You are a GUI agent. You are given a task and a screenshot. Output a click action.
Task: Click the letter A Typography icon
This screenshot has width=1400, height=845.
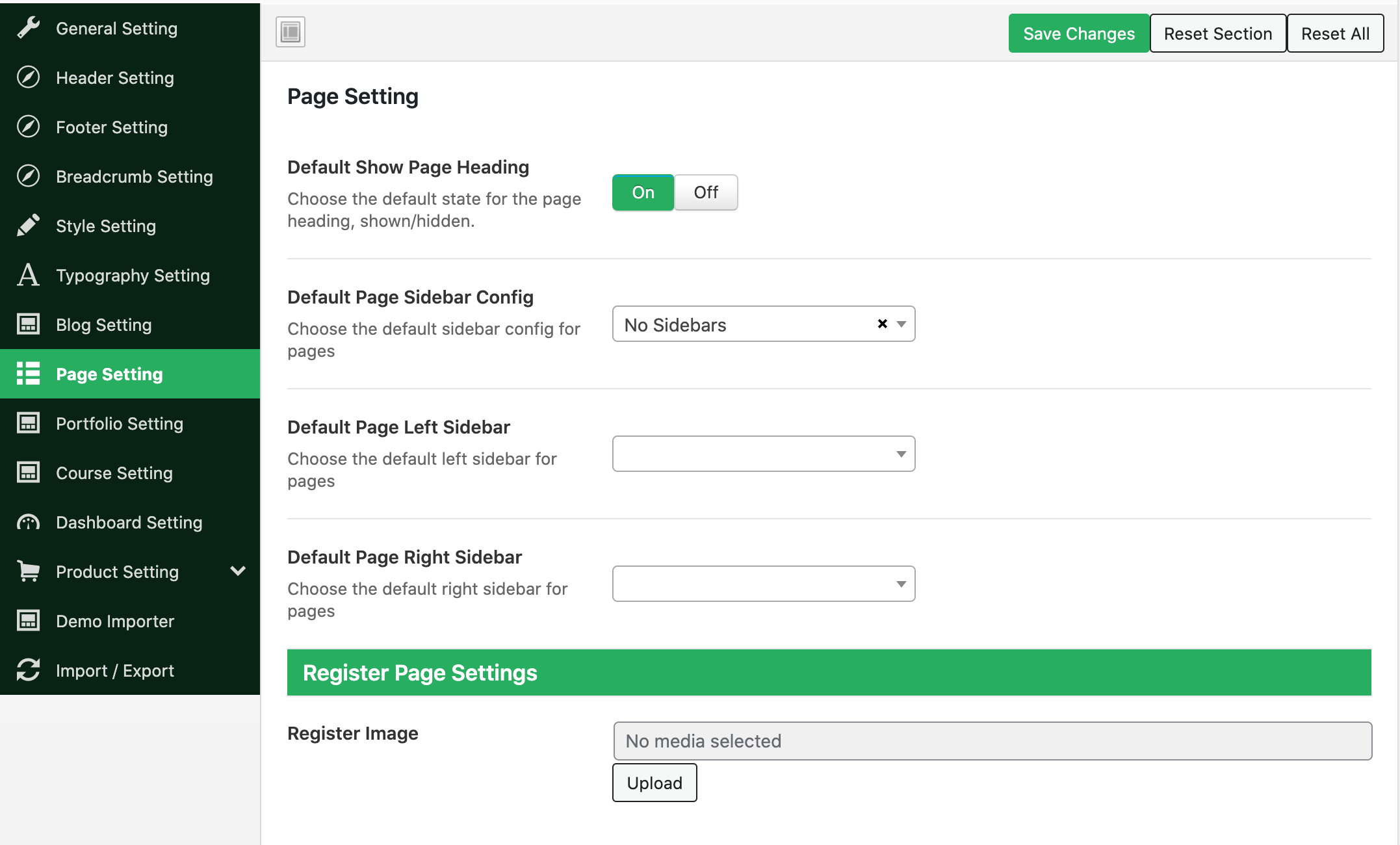point(28,275)
